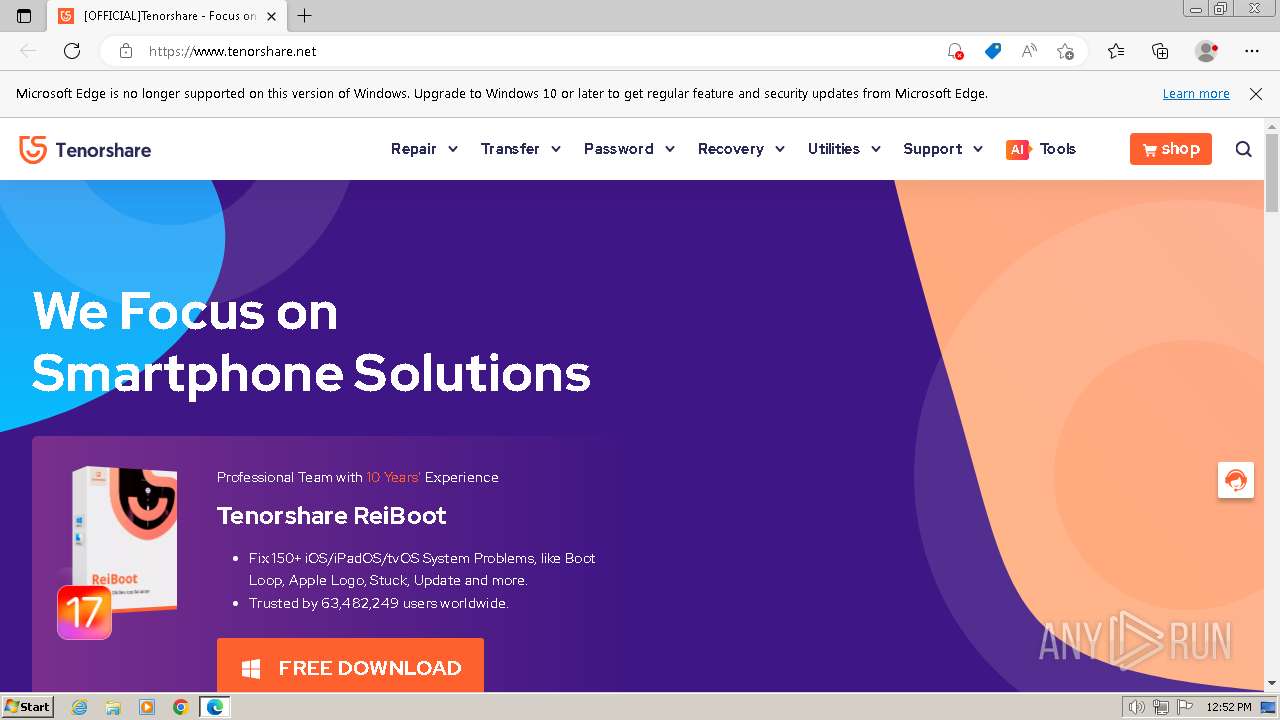Open the tab actions menu icon

coord(24,16)
